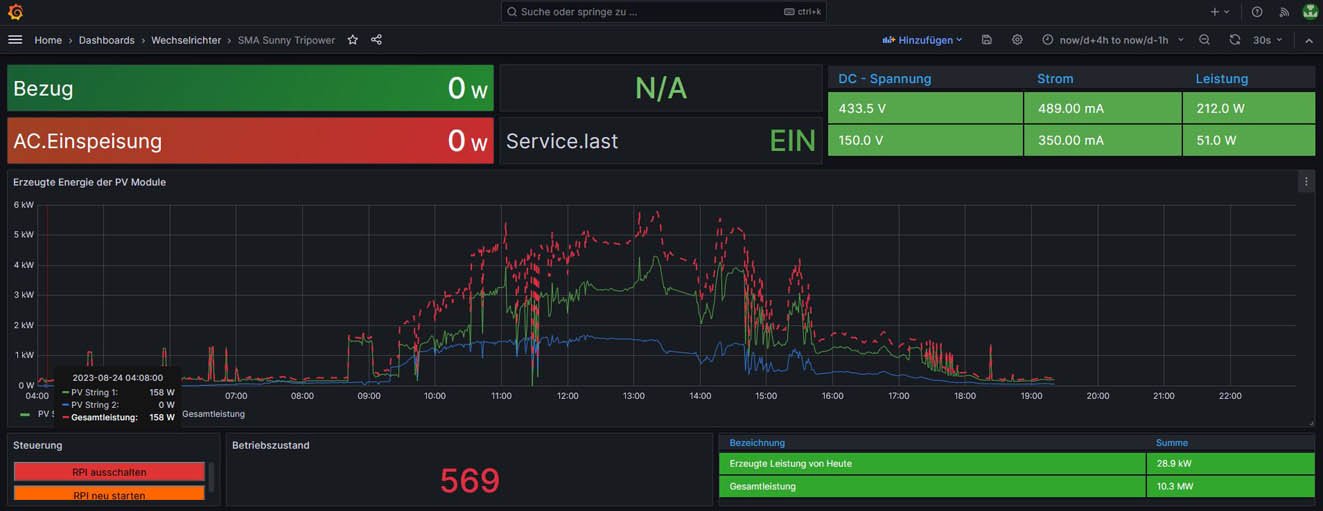Go to Wechselrichter in the breadcrumb
This screenshot has height=511, width=1323.
coord(186,40)
